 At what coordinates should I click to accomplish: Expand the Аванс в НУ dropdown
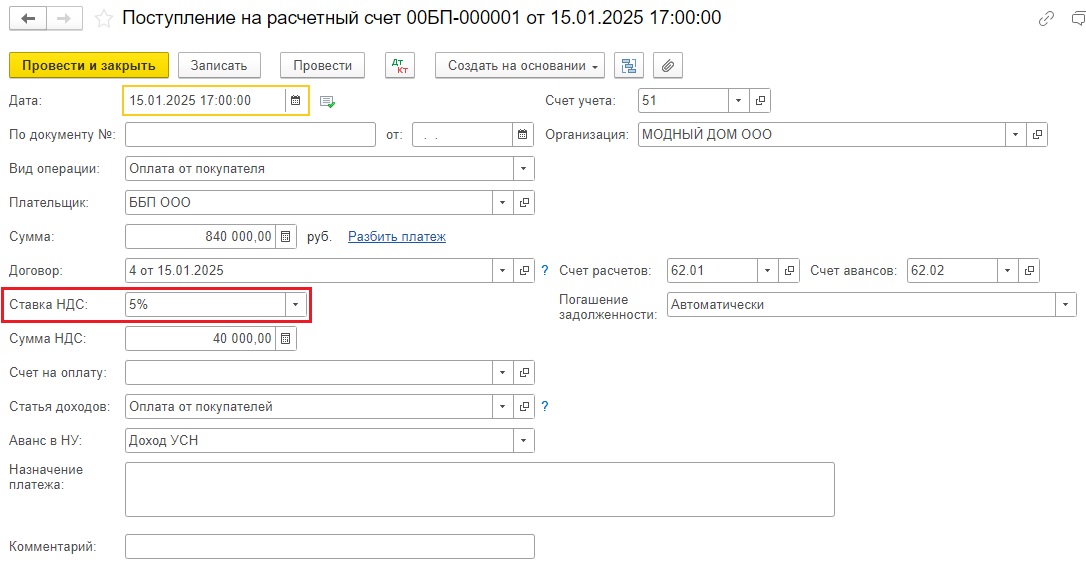(524, 441)
